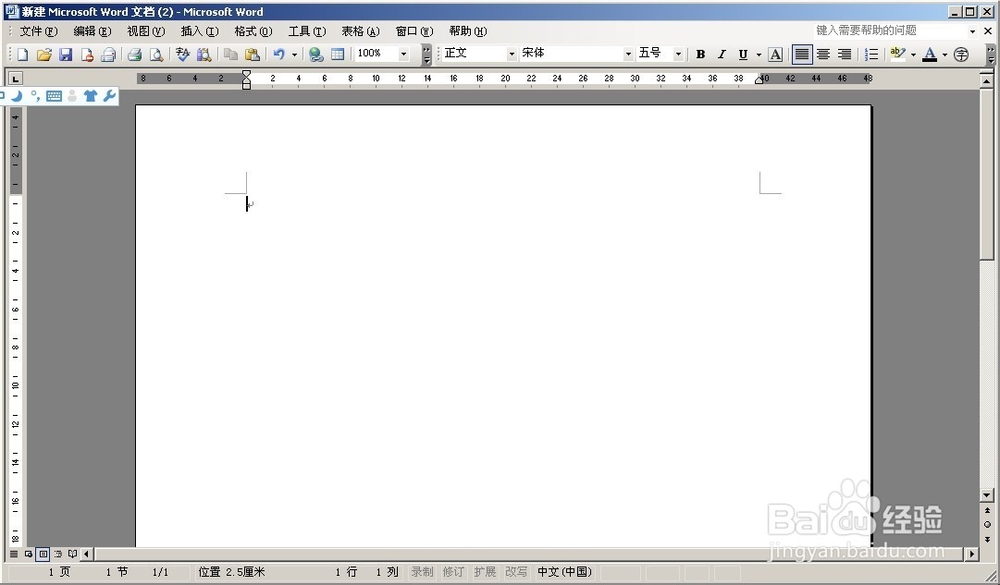This screenshot has height=585, width=1000.
Task: Save the document with floppy icon
Action: point(66,54)
